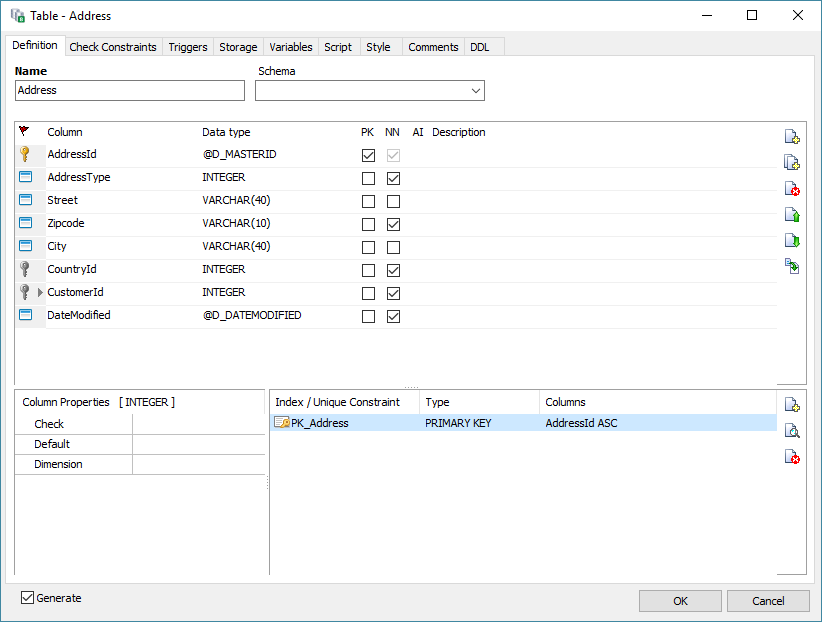Confirm the dialog with OK
Image resolution: width=822 pixels, height=622 pixels.
coord(680,601)
